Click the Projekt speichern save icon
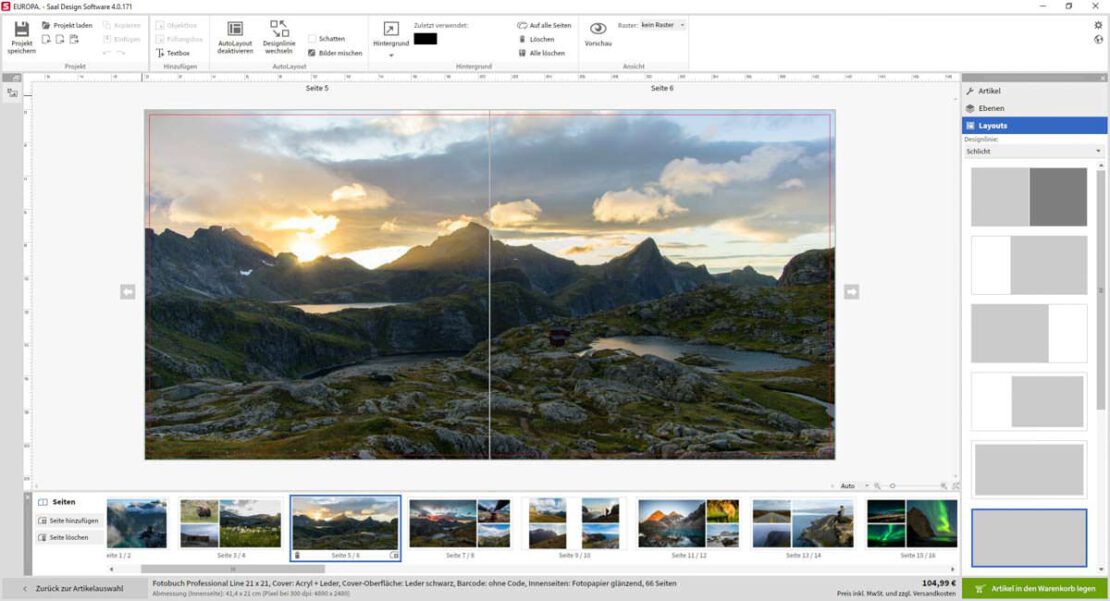Viewport: 1110px width, 601px height. 21,30
